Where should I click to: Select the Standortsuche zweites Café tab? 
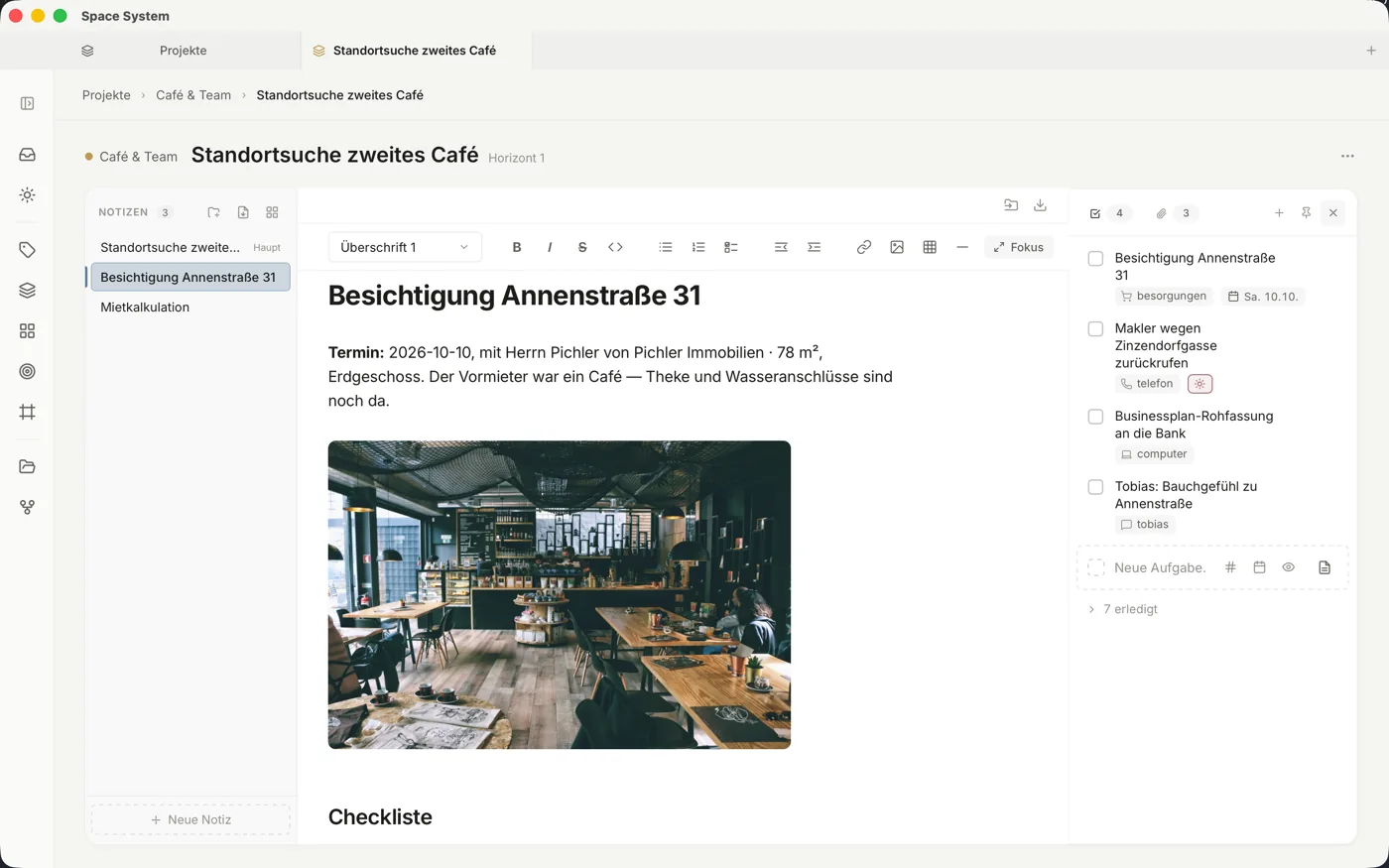416,51
